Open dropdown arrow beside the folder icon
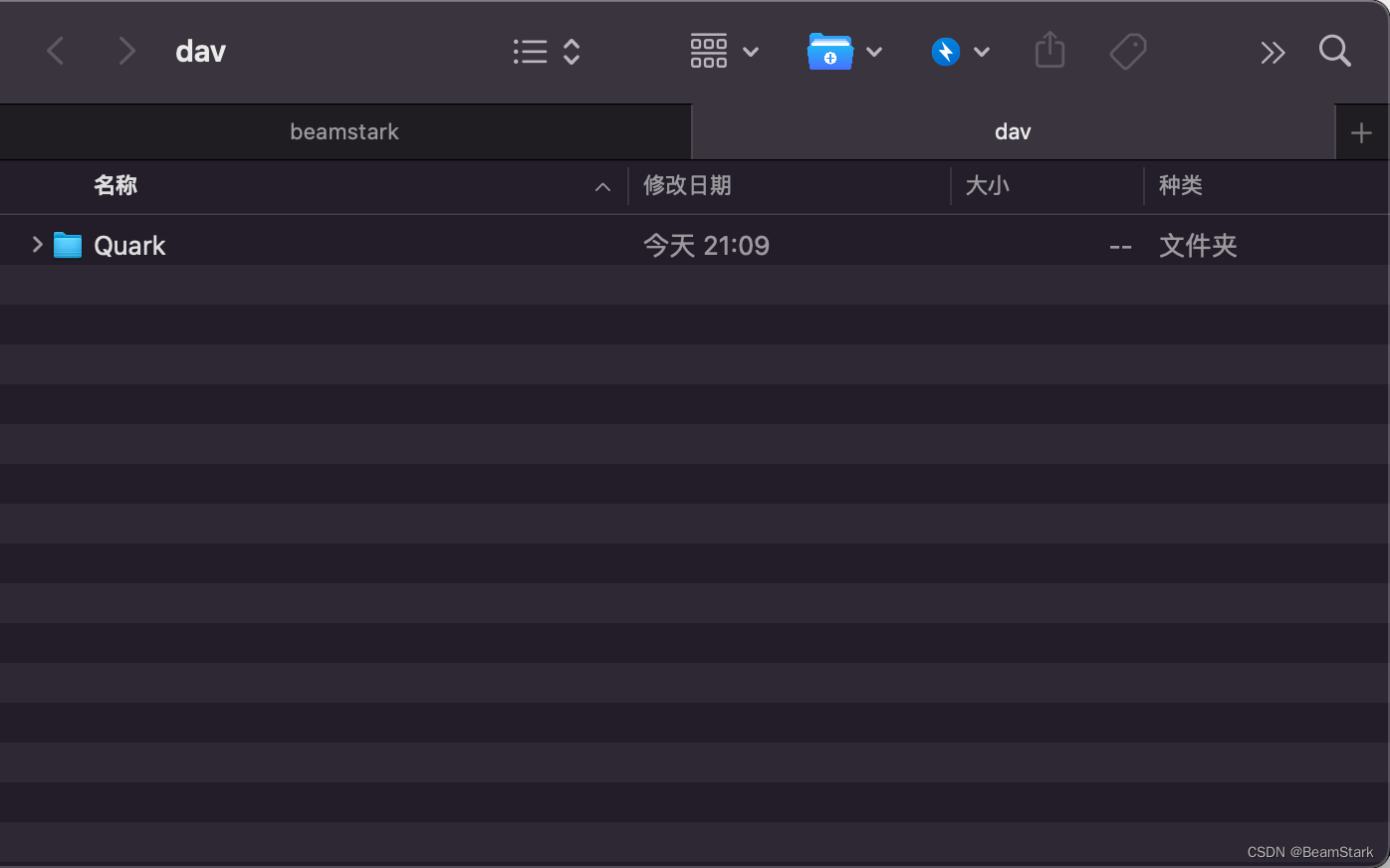The width and height of the screenshot is (1390, 868). tap(874, 52)
